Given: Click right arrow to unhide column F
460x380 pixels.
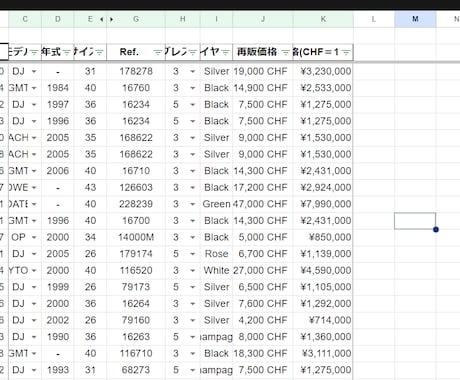Looking at the screenshot, I should [x=111, y=19].
